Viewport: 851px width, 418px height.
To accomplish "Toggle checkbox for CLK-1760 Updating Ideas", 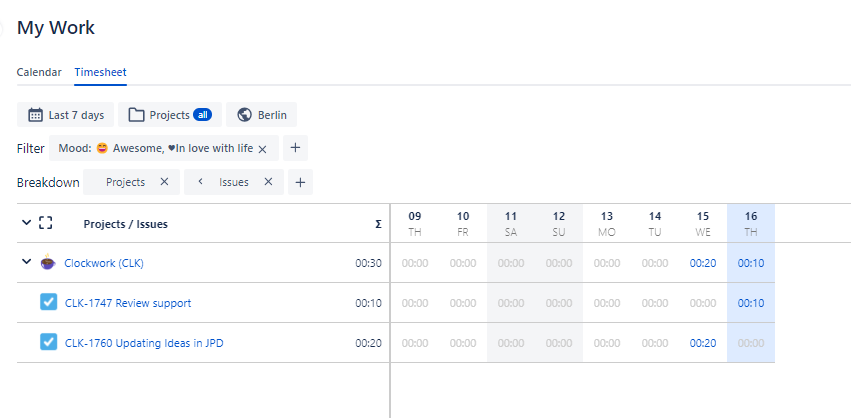I will [x=48, y=342].
